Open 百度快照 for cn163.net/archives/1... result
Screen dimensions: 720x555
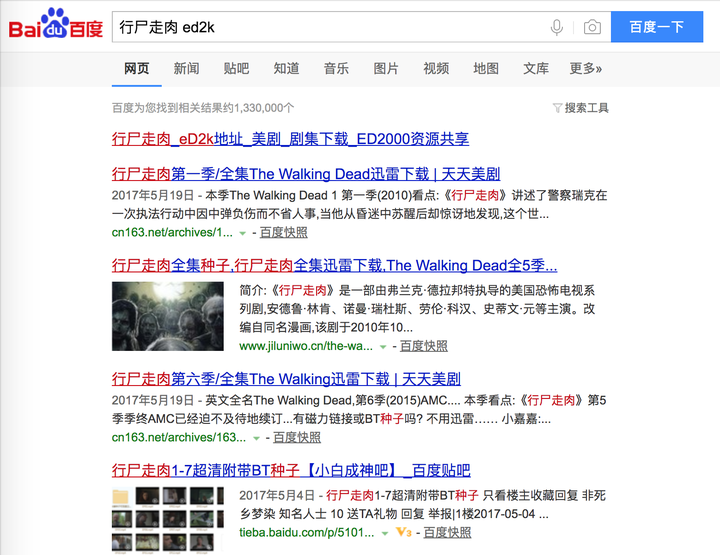(283, 232)
